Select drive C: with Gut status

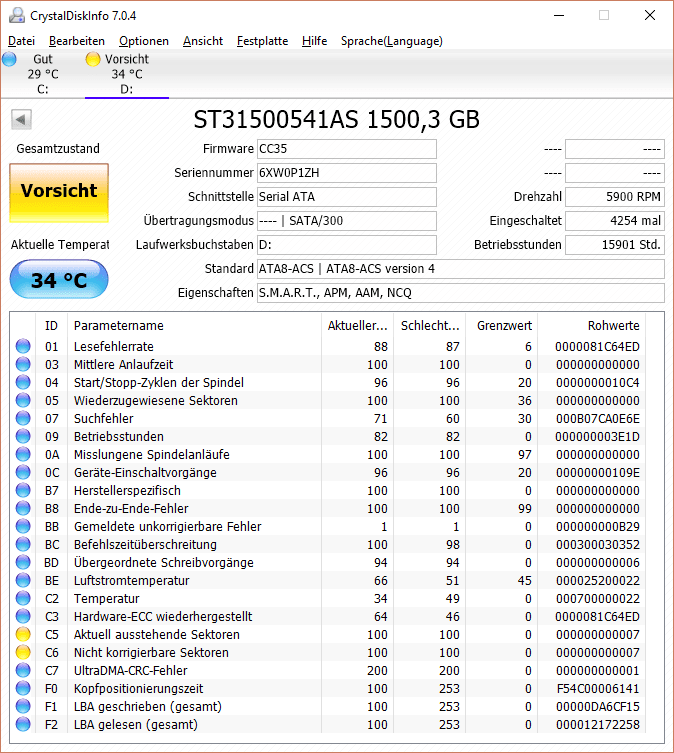42,74
